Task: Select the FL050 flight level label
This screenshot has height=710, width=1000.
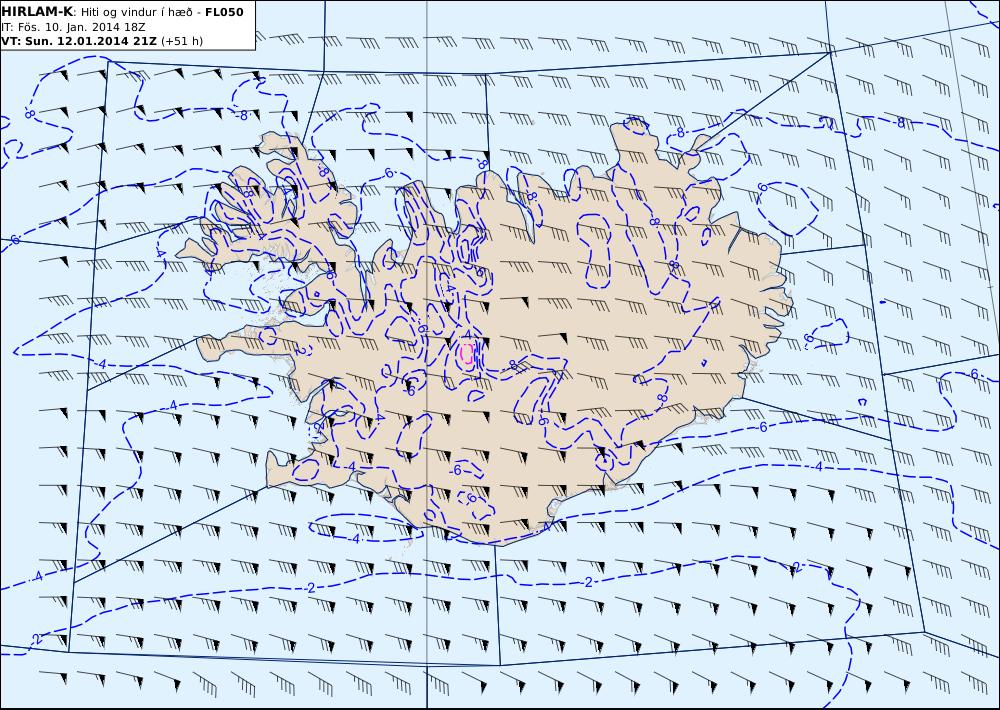Action: [224, 12]
